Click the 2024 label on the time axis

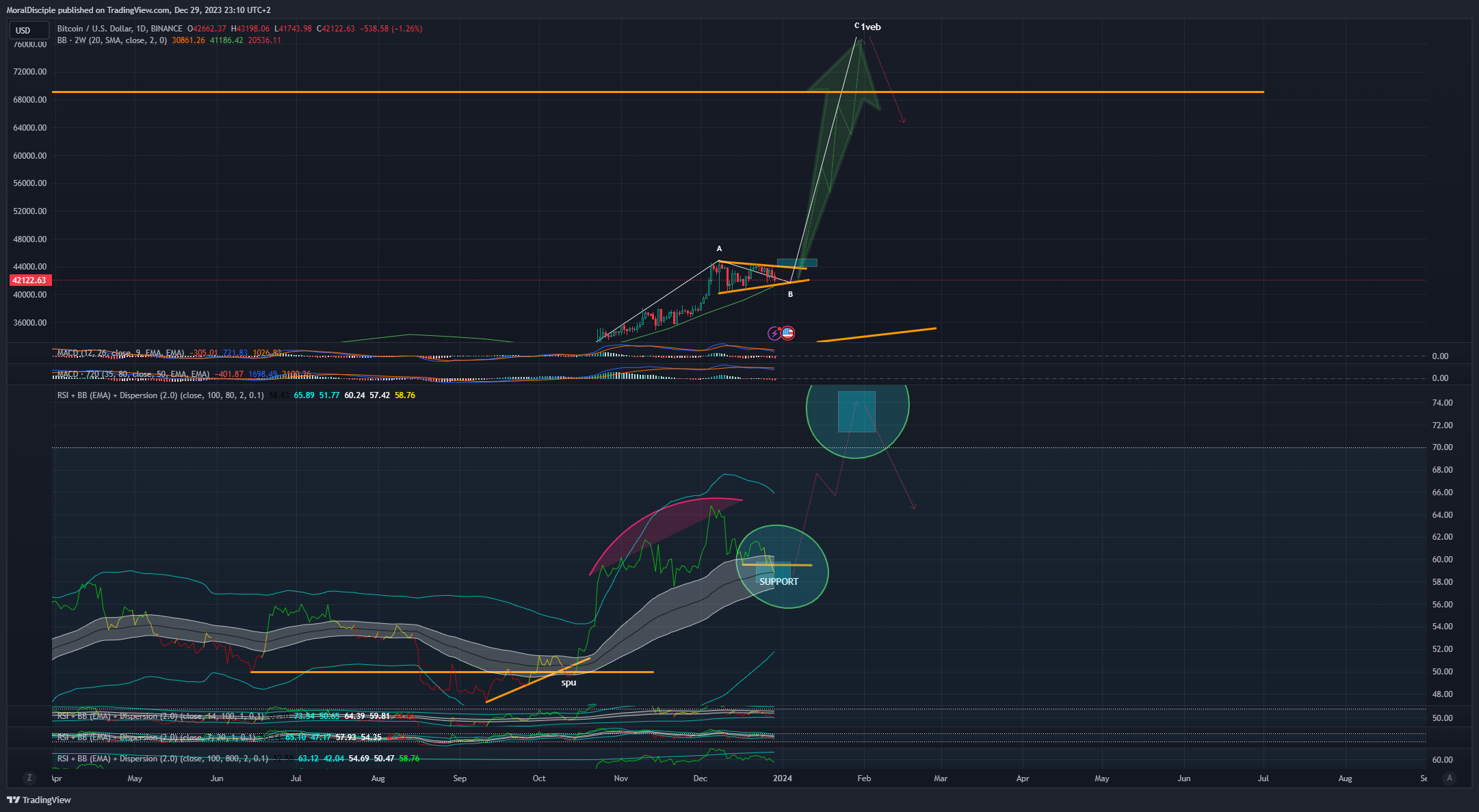point(782,778)
